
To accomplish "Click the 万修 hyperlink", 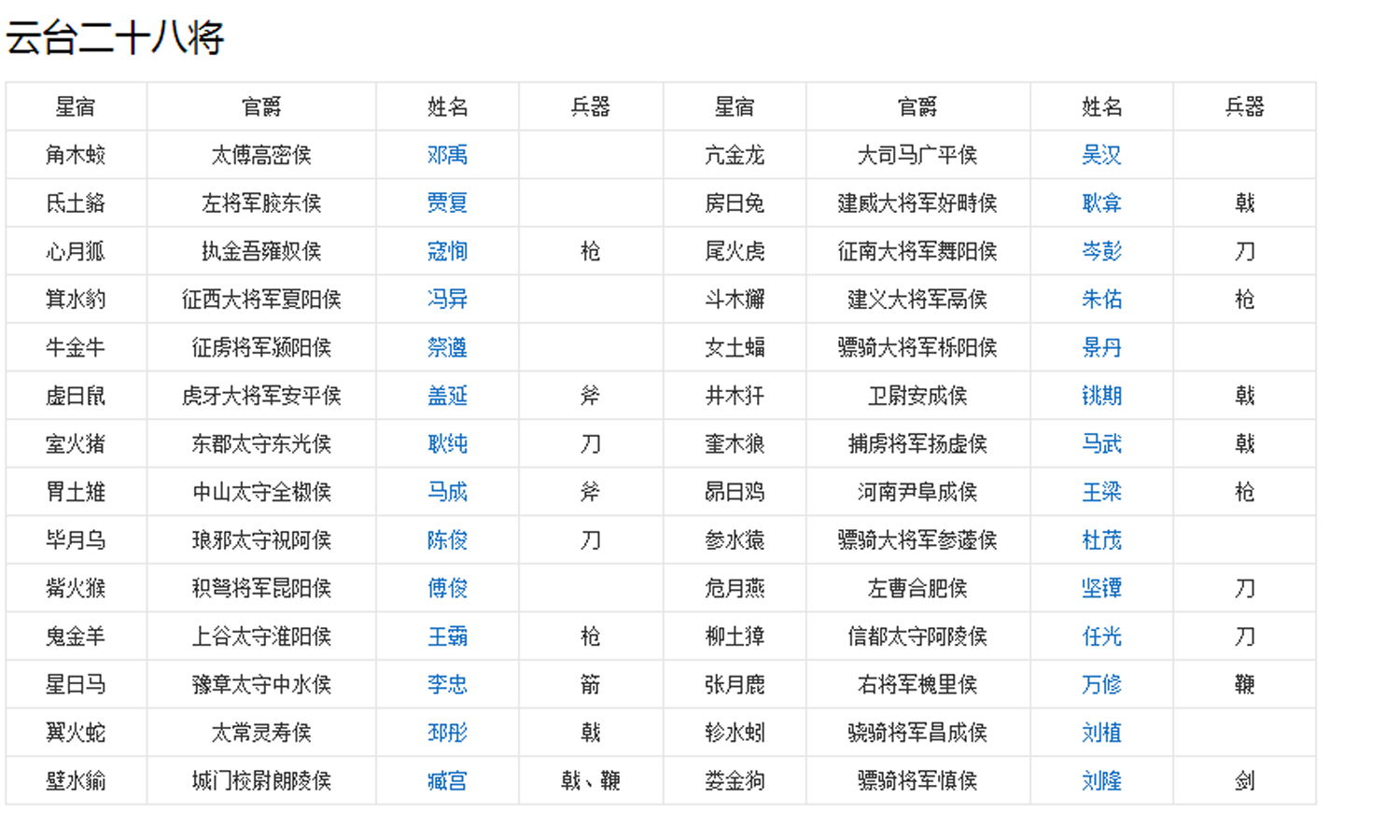I will click(1101, 685).
